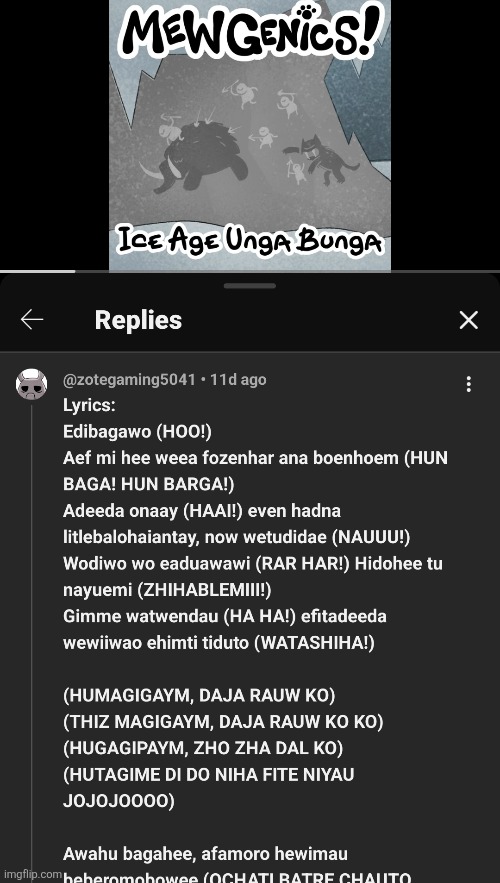Tap the drag handle above Replies
Viewport: 500px width, 883px height.
[249, 286]
